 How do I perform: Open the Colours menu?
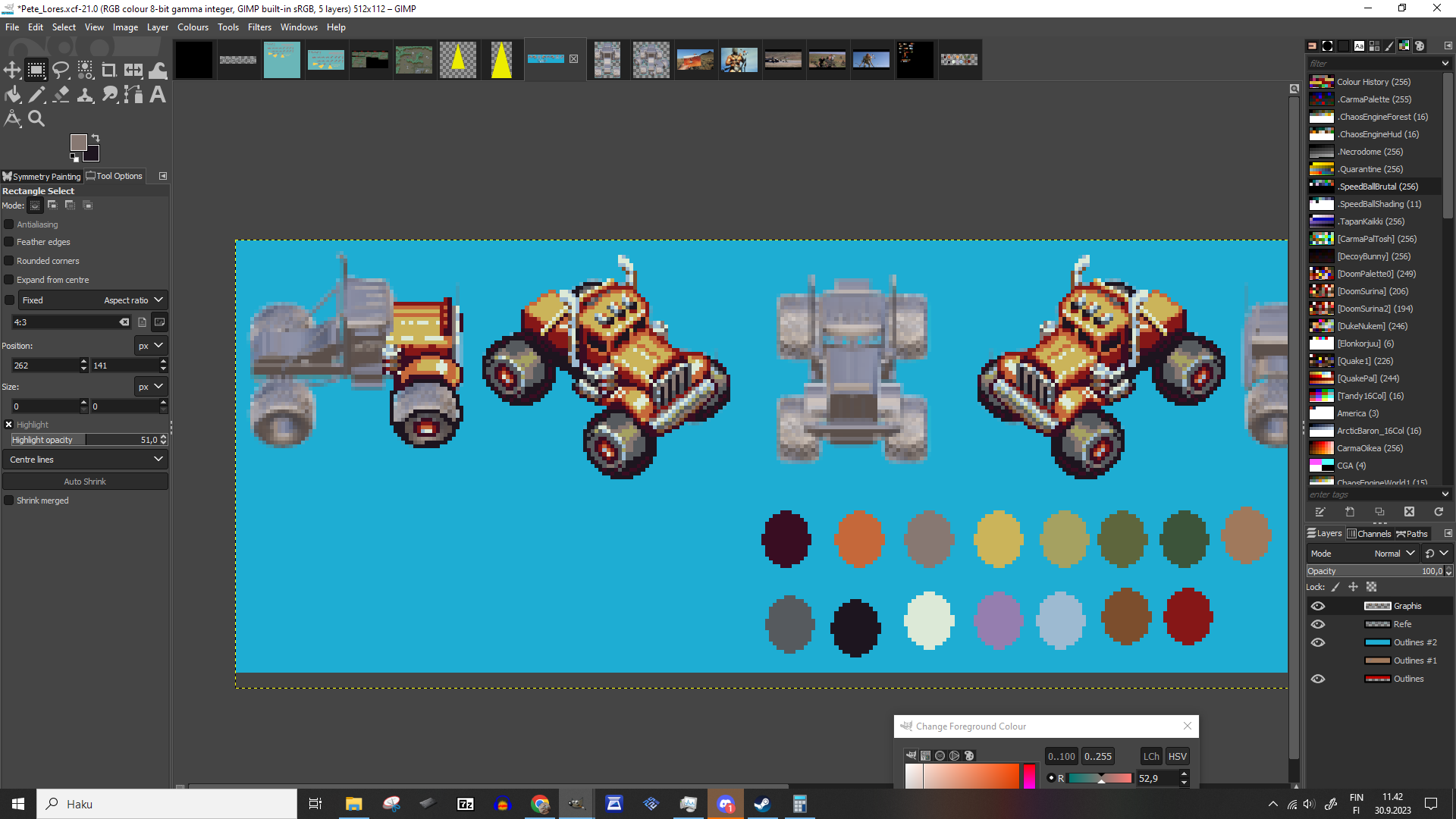pos(193,27)
